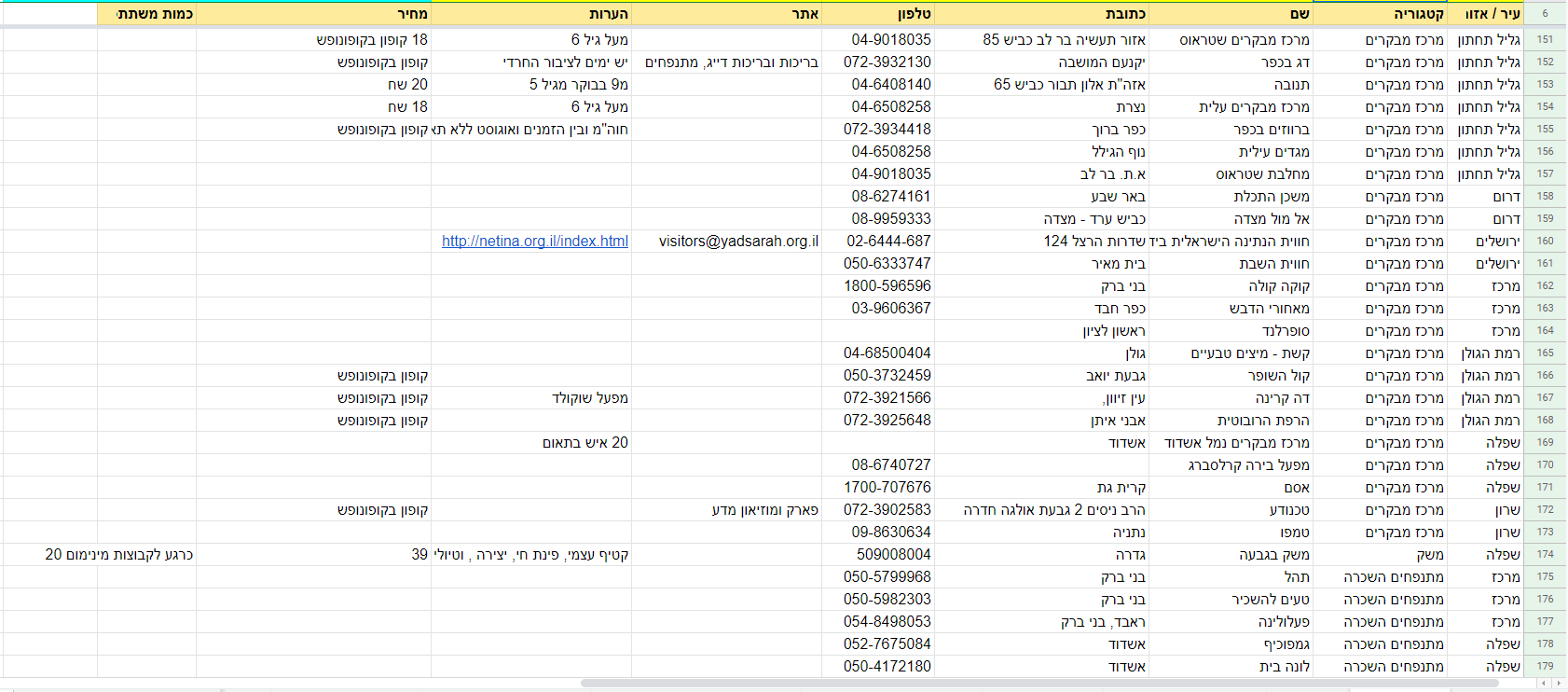
Task: Select the cell 'משק בגבעה'
Action: coord(1231,555)
